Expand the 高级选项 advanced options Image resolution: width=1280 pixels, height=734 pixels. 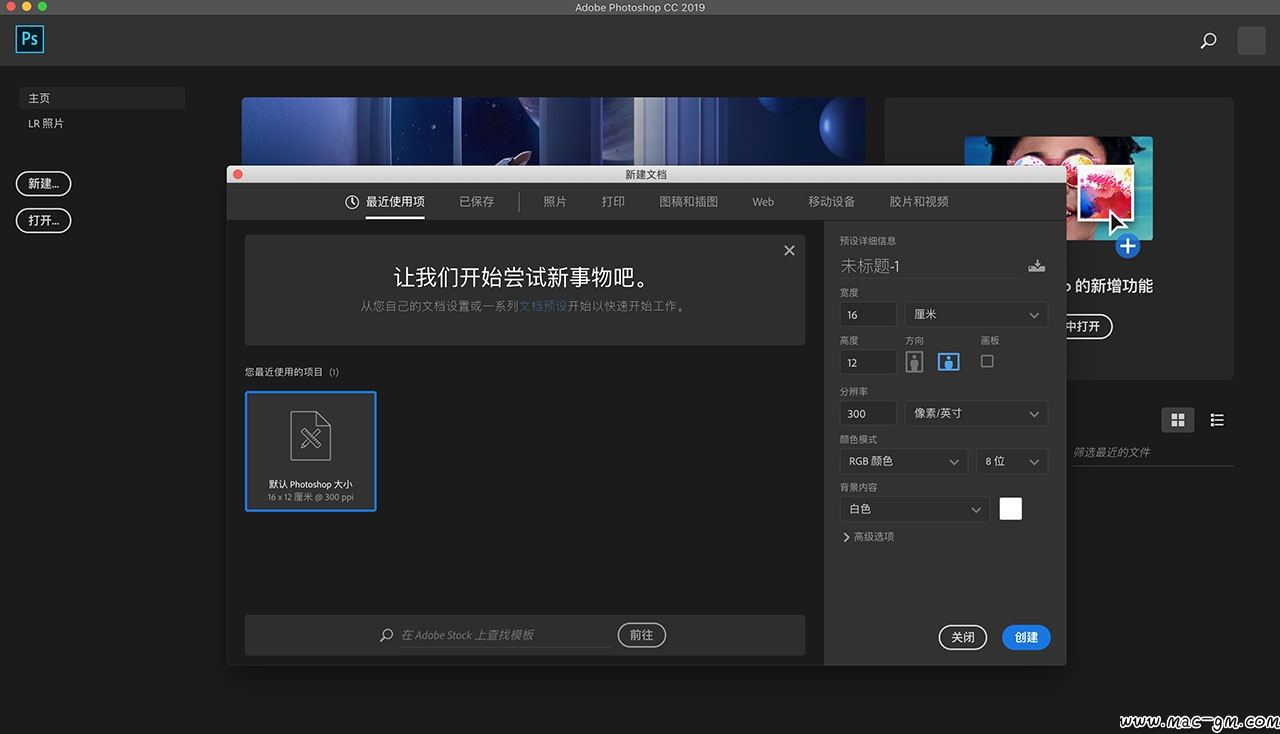tap(868, 537)
